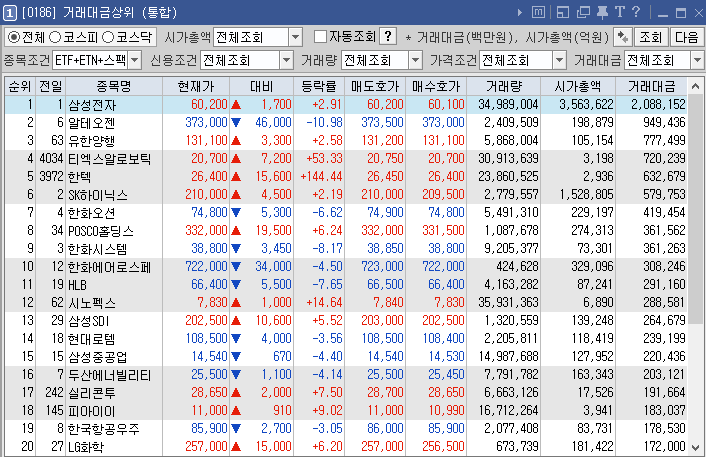The width and height of the screenshot is (706, 457).
Task: Click the 매도호가 column header
Action: 375,86
